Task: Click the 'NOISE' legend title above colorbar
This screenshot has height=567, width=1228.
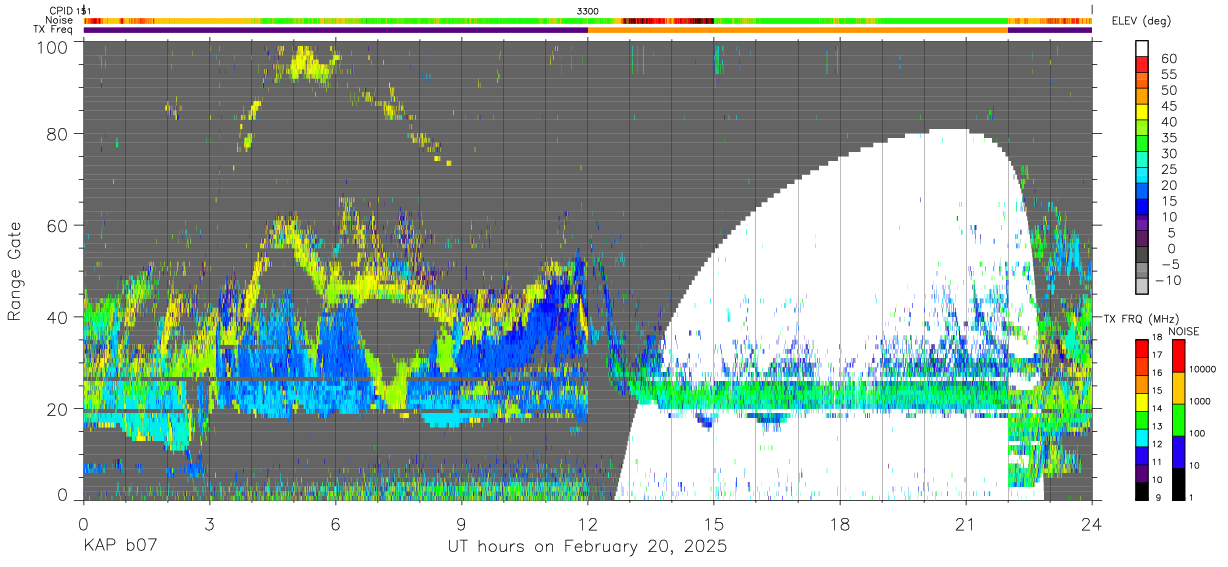Action: click(x=1185, y=331)
